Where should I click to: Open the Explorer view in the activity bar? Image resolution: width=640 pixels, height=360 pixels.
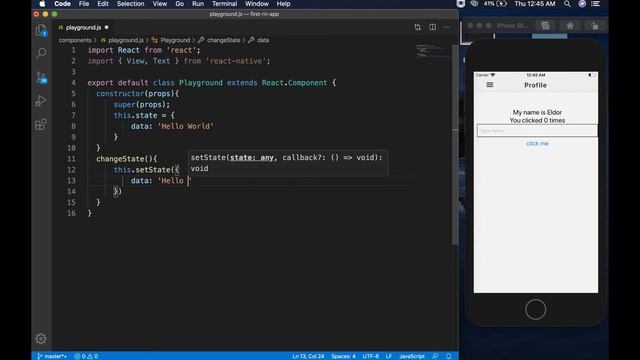(41, 31)
